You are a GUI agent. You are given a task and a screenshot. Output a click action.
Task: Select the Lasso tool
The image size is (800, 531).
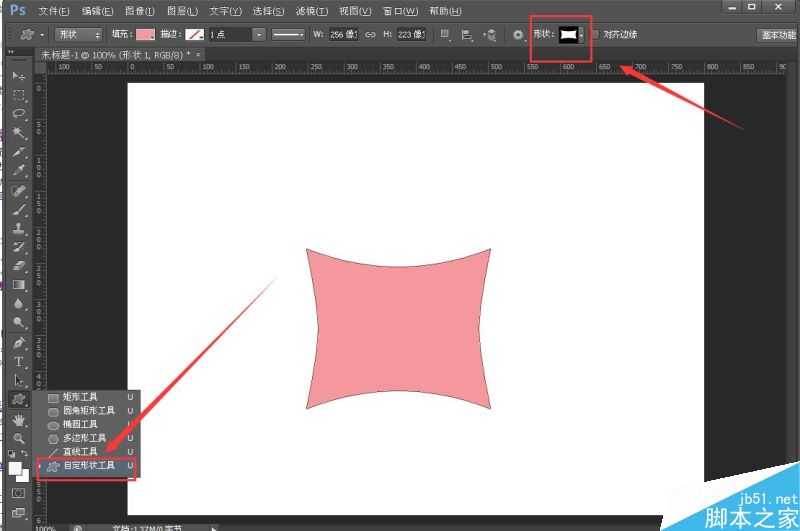18,114
